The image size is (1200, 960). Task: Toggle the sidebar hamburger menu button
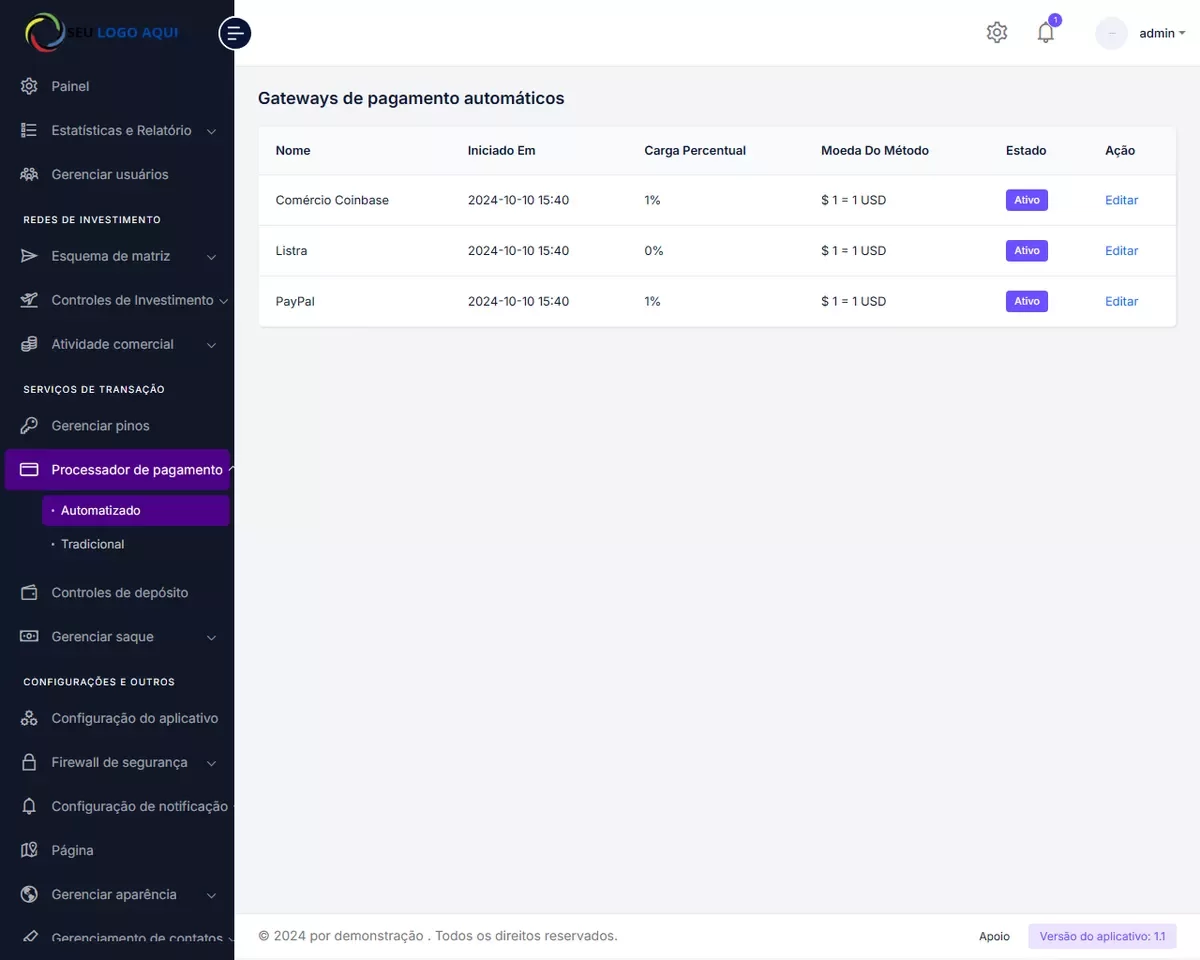[x=235, y=33]
